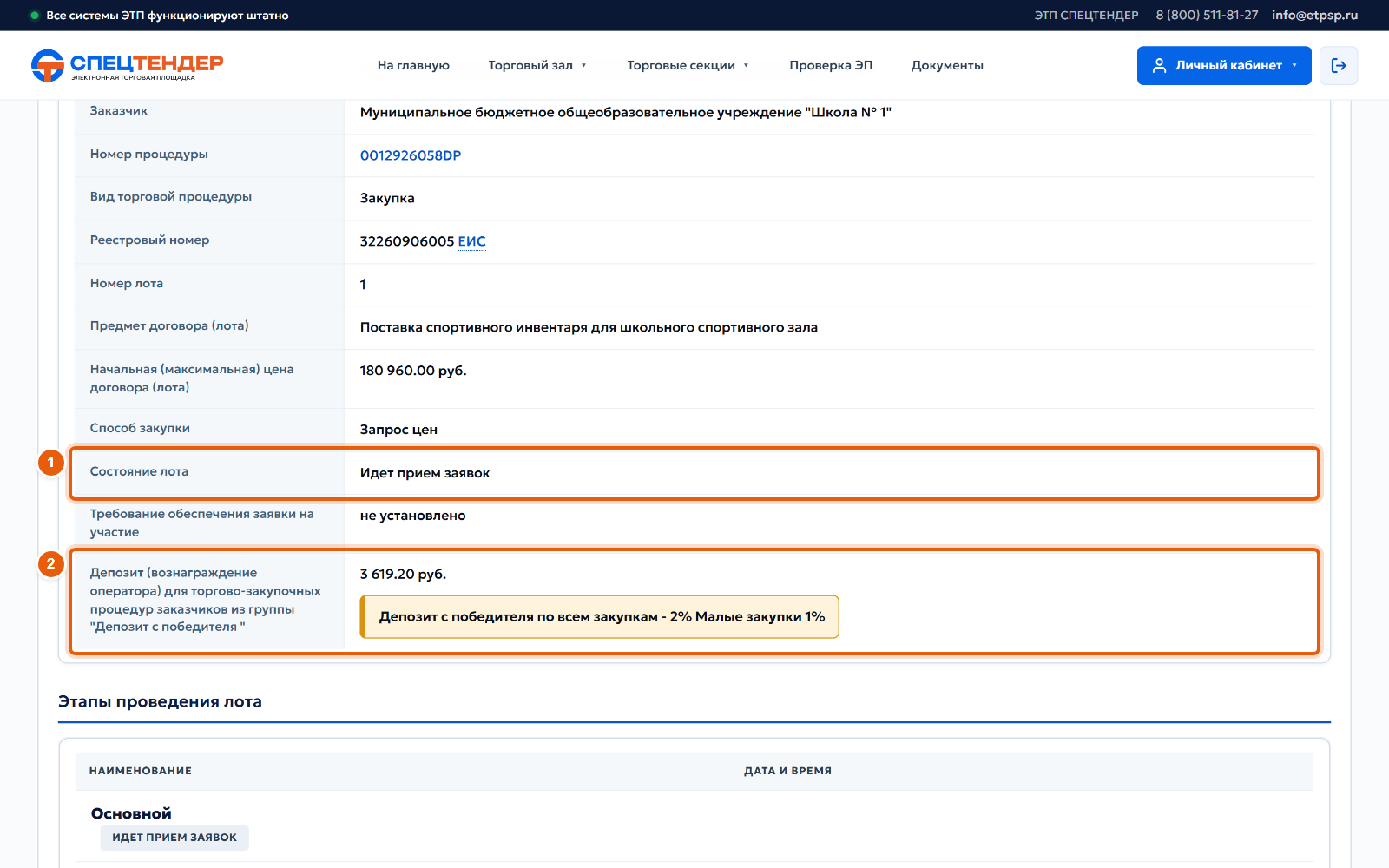This screenshot has height=868, width=1389.
Task: Select the 3 619.20 руб. deposit value
Action: pos(403,574)
